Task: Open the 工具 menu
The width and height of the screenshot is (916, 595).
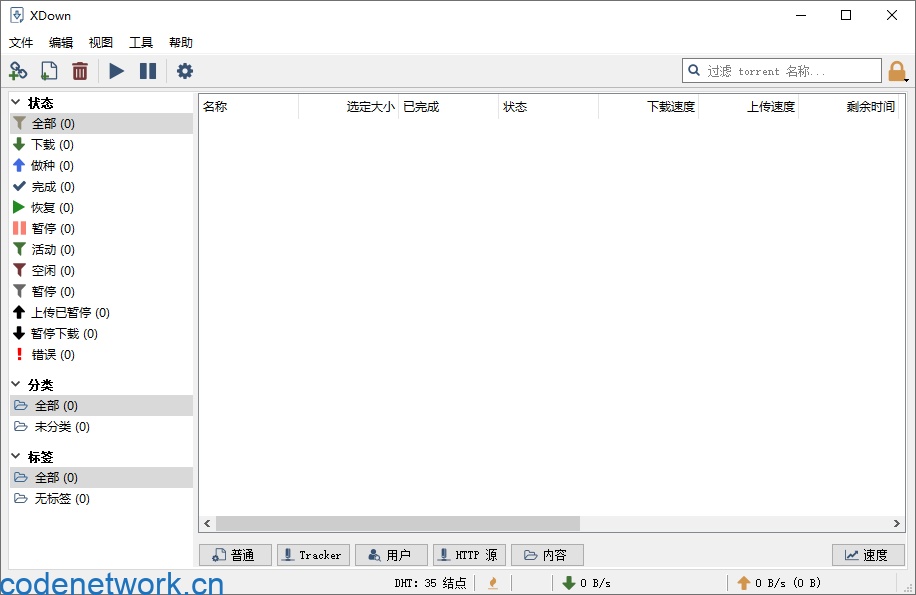Action: pos(141,43)
